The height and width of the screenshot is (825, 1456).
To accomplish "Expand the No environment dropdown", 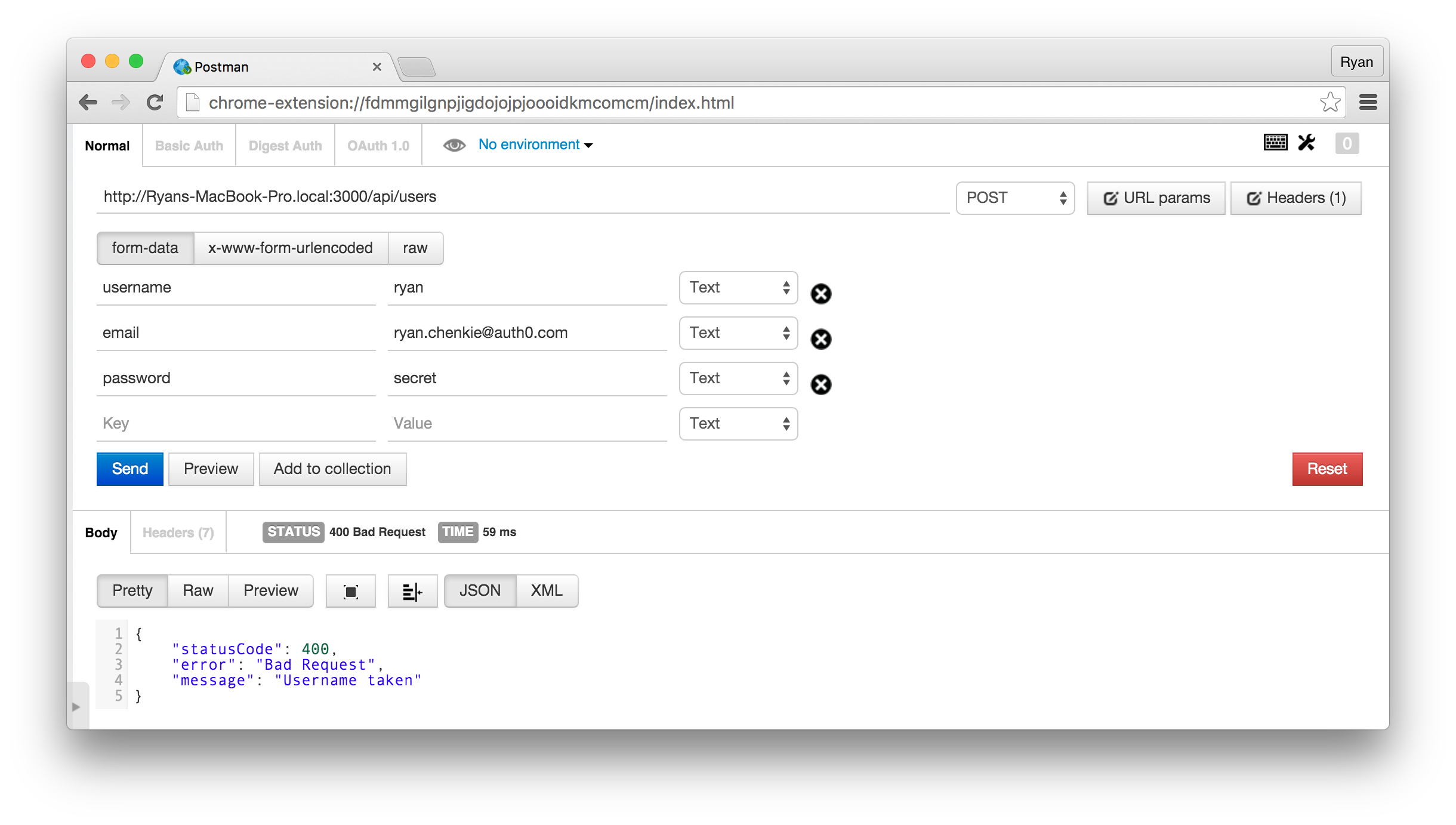I will pos(535,145).
